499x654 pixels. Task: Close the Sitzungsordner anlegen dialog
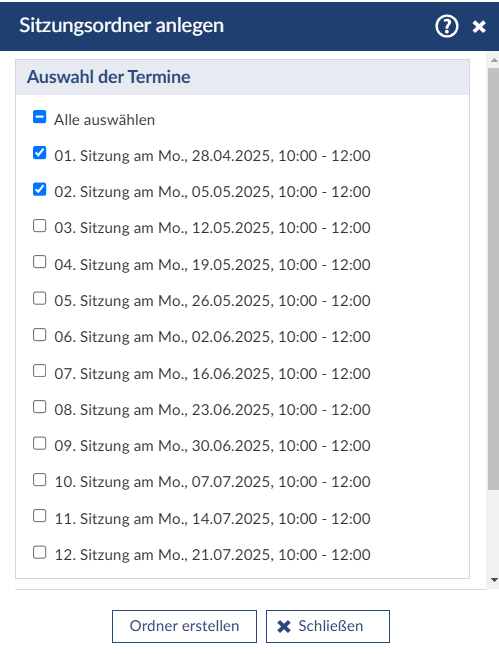click(479, 27)
